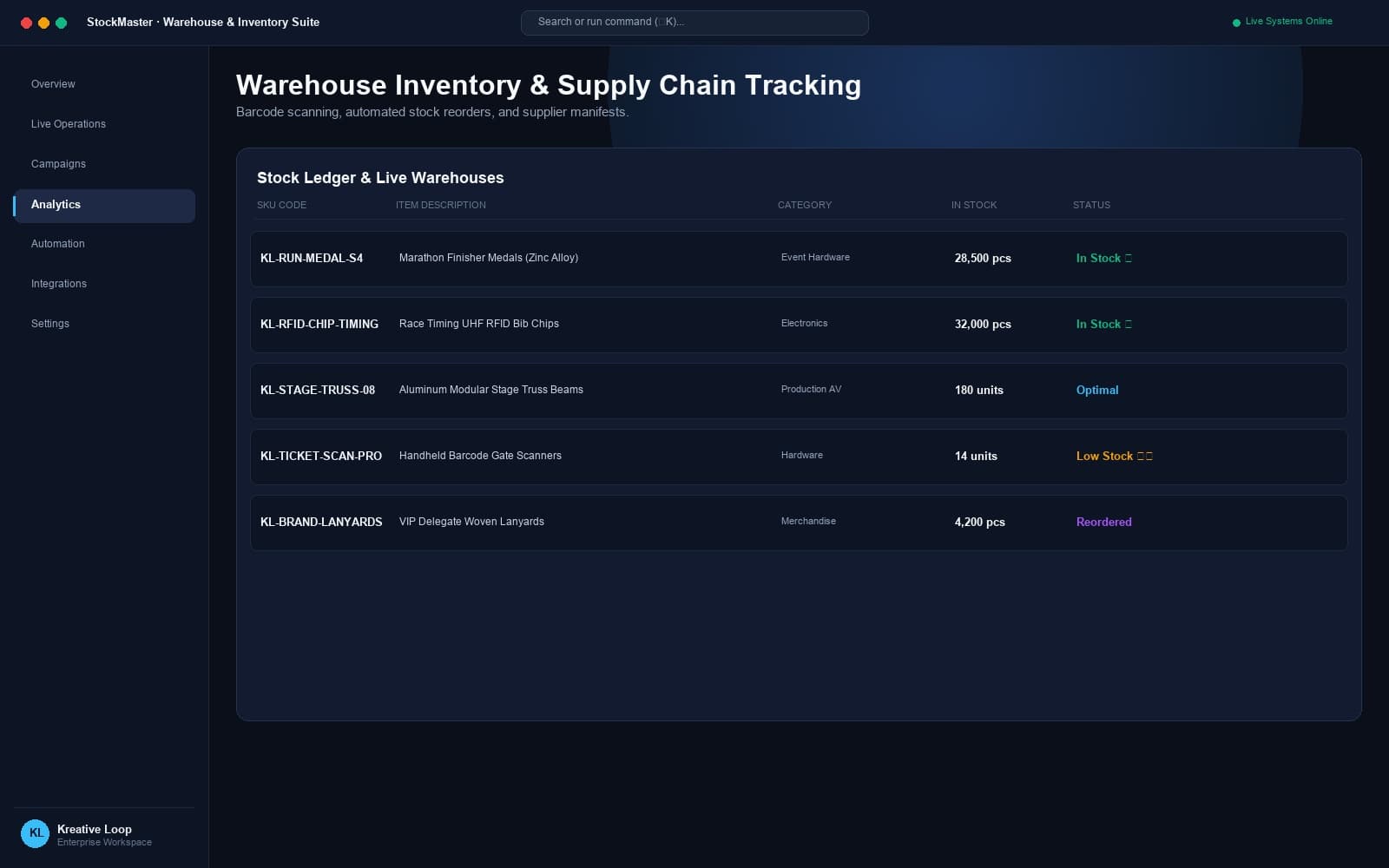
Task: Select SKU KL-RUN-MEDAL-S4
Action: coord(312,259)
